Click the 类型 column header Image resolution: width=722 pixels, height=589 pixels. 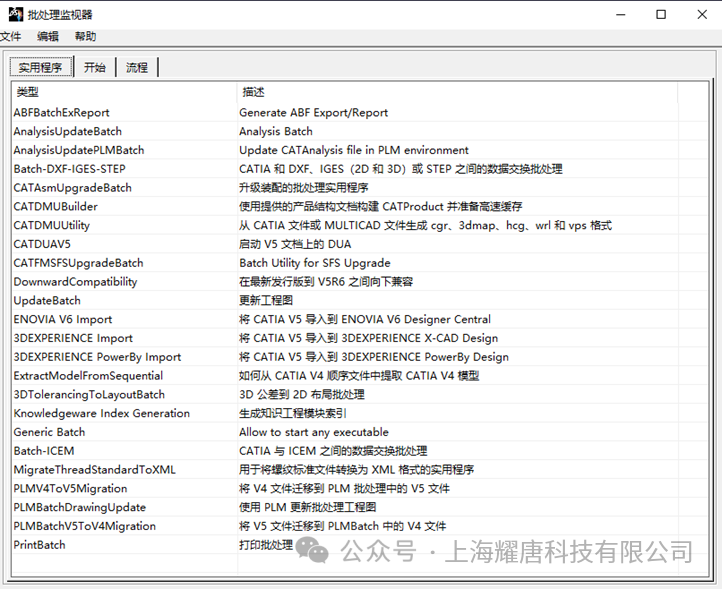[124, 92]
